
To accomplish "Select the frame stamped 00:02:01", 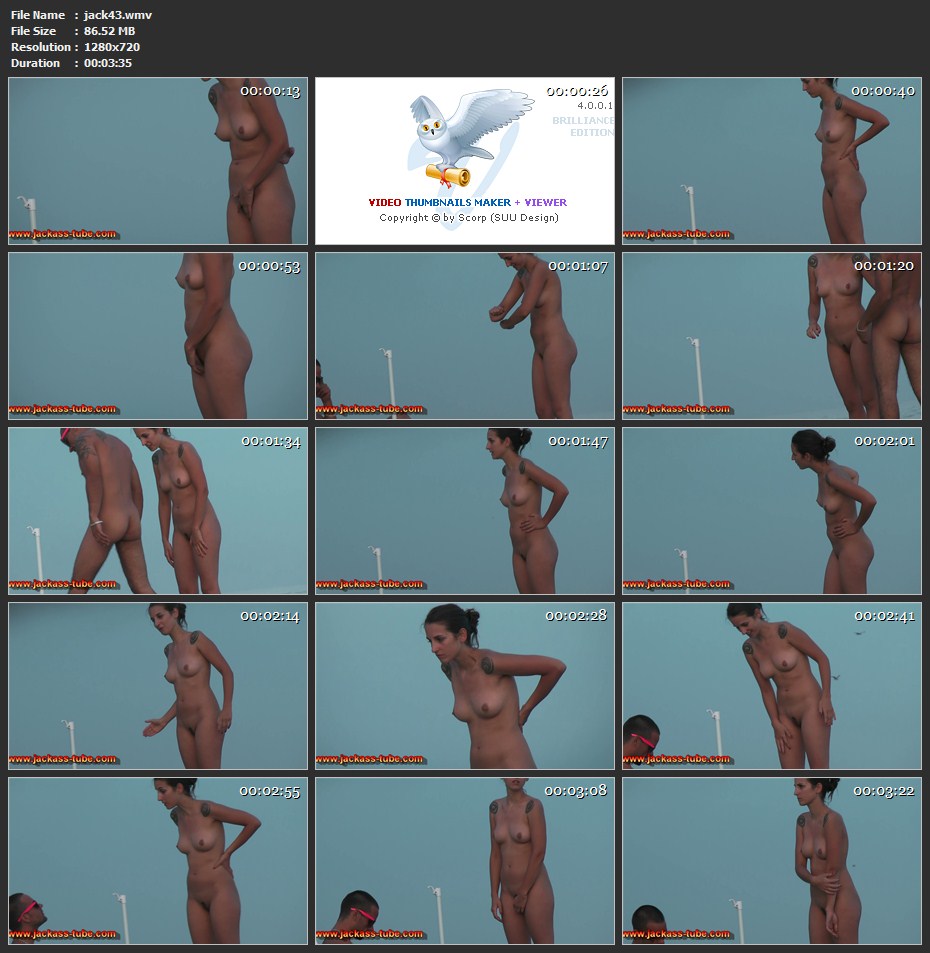I will [772, 511].
